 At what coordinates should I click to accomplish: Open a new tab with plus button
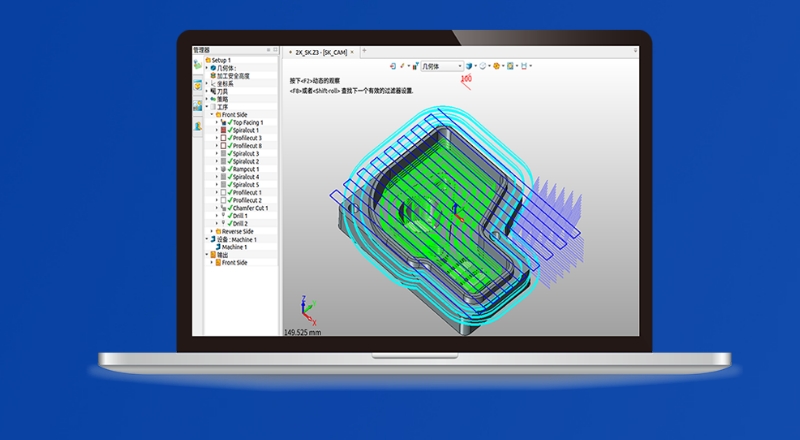click(364, 50)
